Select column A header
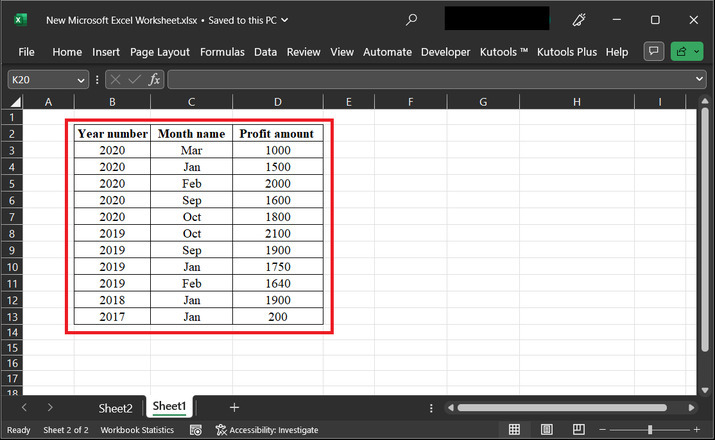 pos(48,102)
